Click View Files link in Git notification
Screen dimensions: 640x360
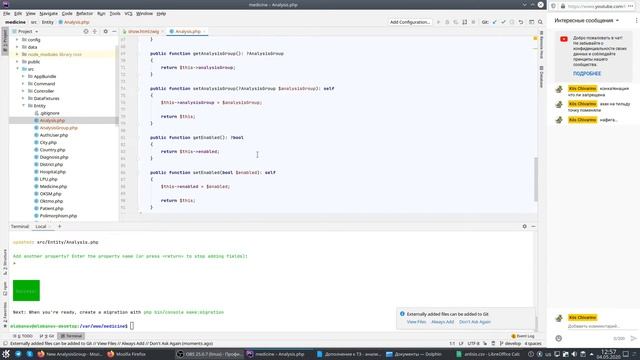416,322
